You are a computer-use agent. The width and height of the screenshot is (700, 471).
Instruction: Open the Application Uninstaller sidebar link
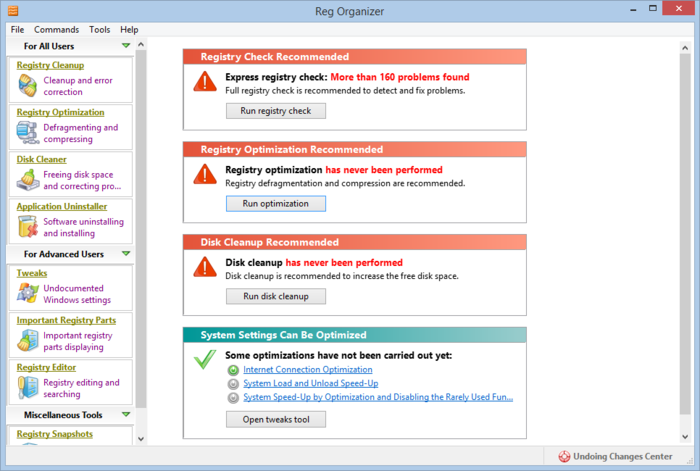tap(62, 206)
